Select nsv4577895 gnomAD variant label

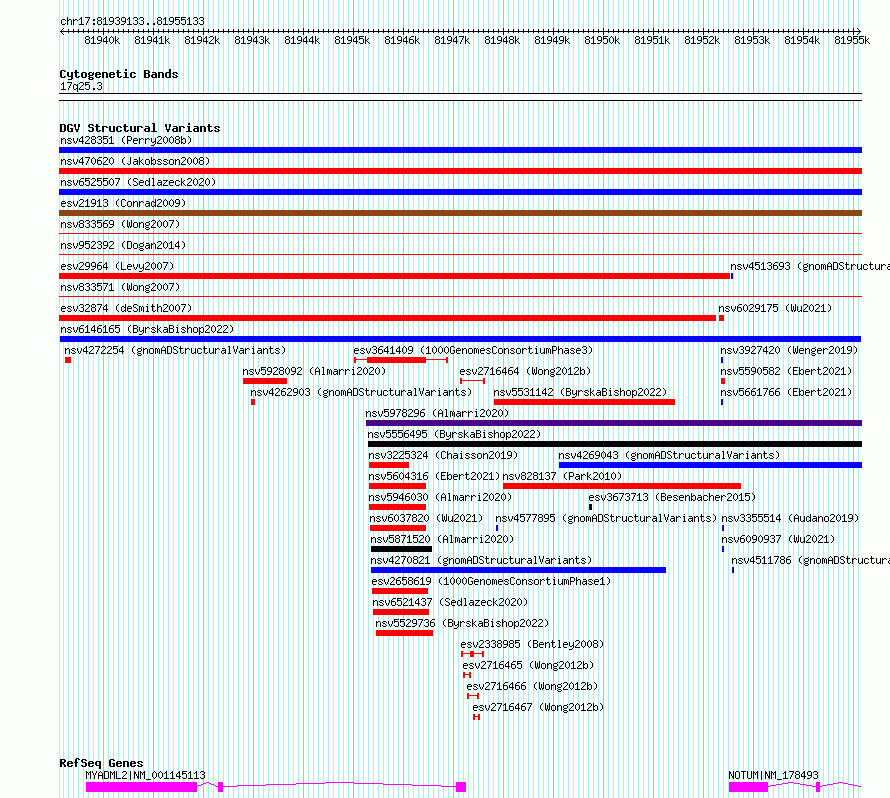(606, 518)
